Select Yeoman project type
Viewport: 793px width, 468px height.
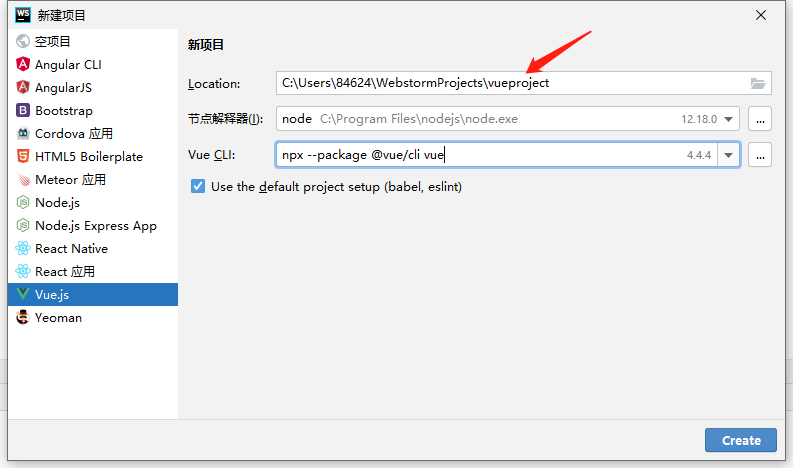coord(93,318)
